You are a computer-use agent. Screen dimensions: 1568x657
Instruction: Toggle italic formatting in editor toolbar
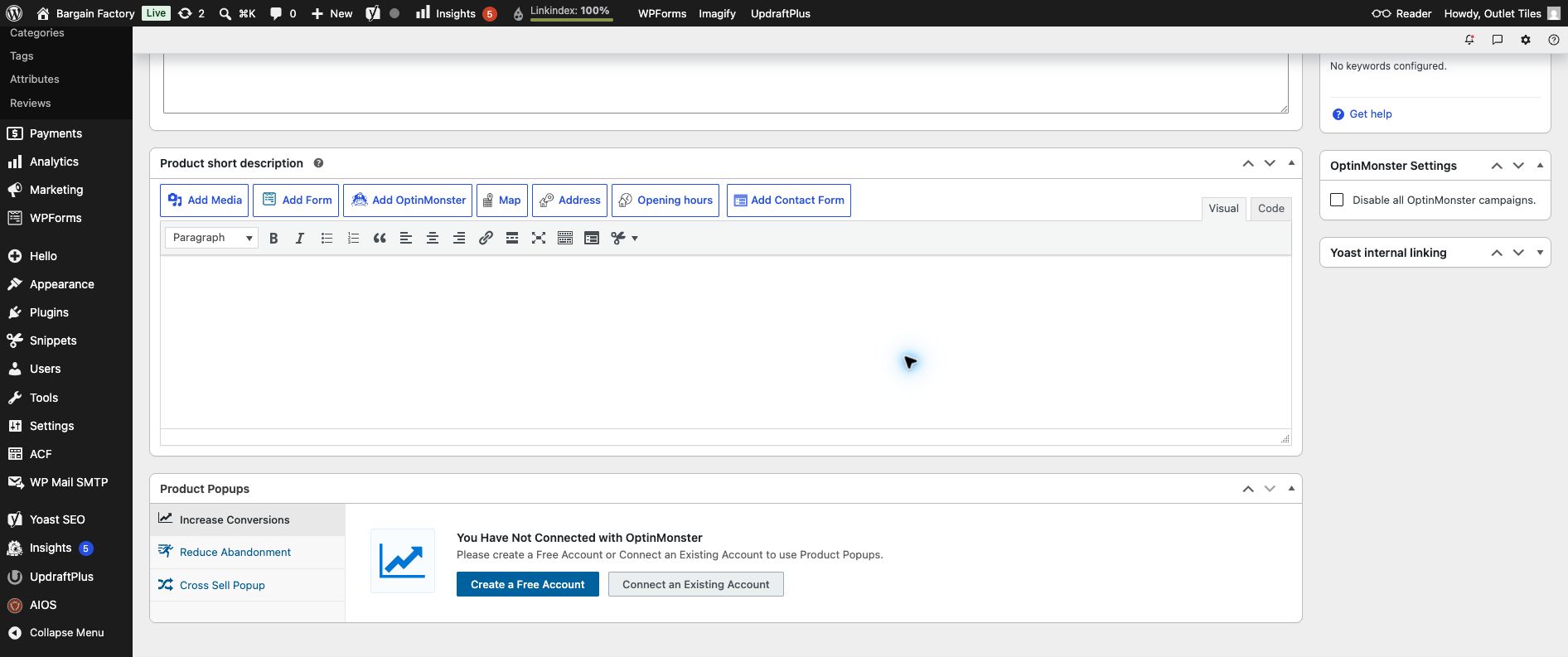click(300, 238)
